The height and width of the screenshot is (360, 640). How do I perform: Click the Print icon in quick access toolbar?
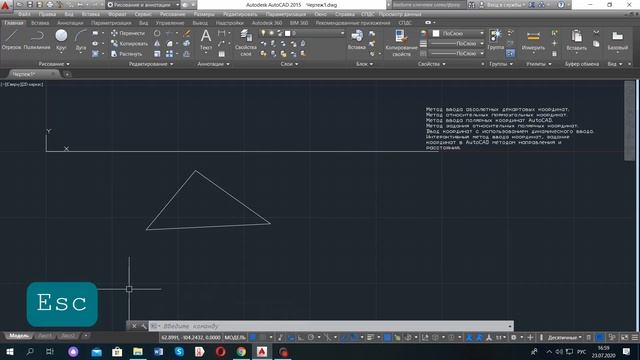49,5
